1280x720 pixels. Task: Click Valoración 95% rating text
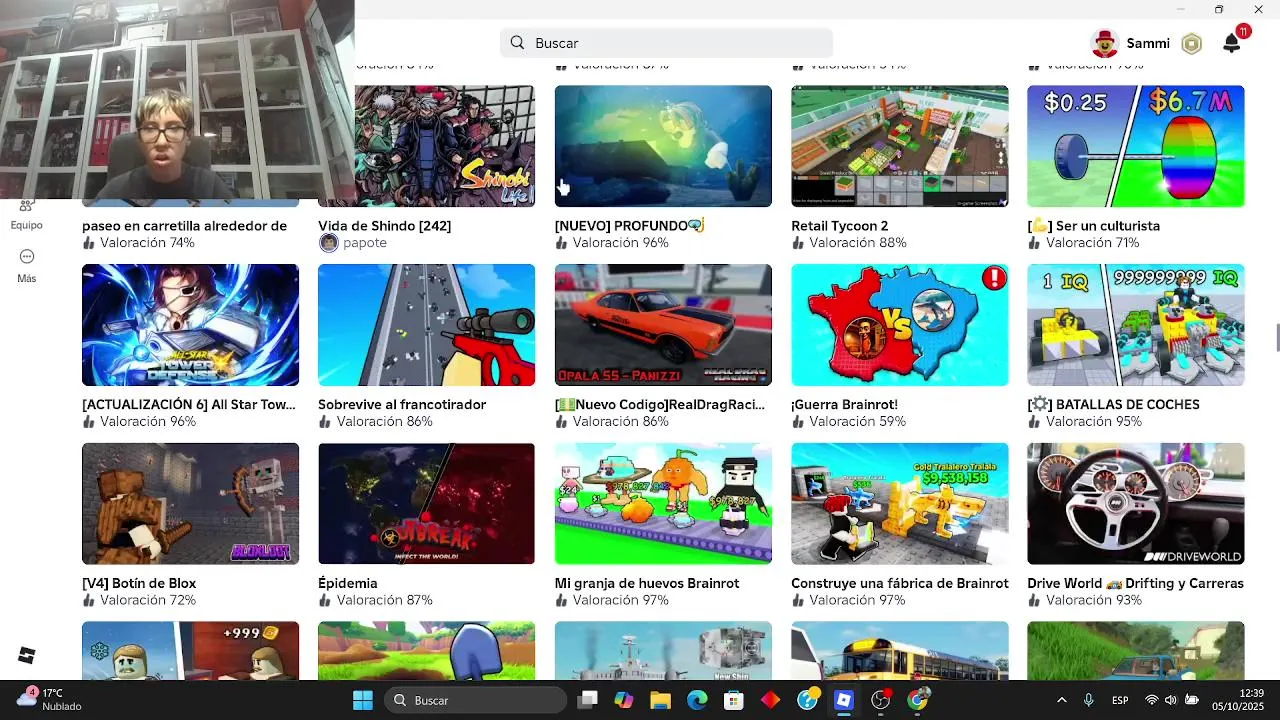(x=1094, y=422)
